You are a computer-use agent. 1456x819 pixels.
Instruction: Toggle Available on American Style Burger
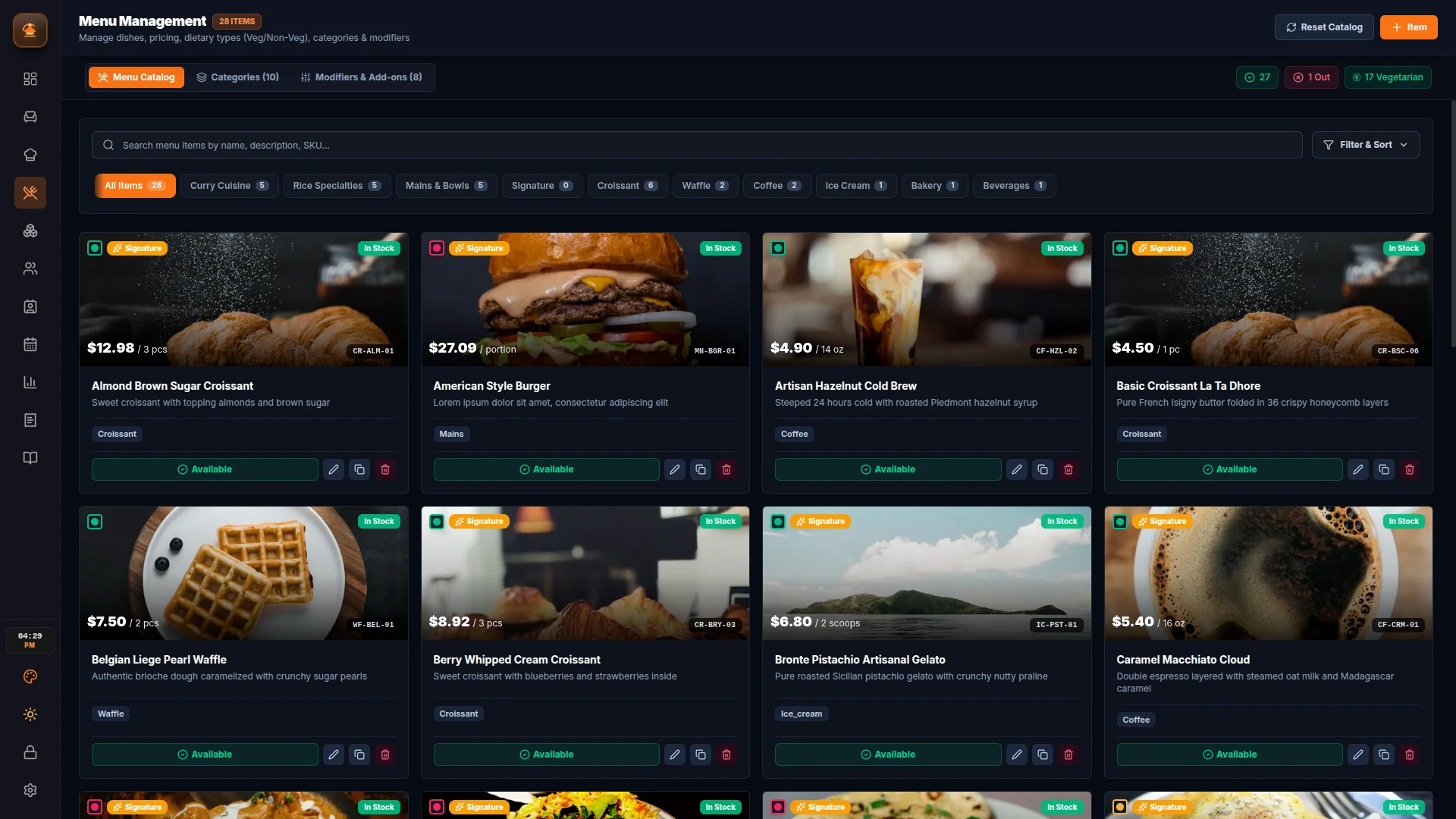(x=547, y=469)
